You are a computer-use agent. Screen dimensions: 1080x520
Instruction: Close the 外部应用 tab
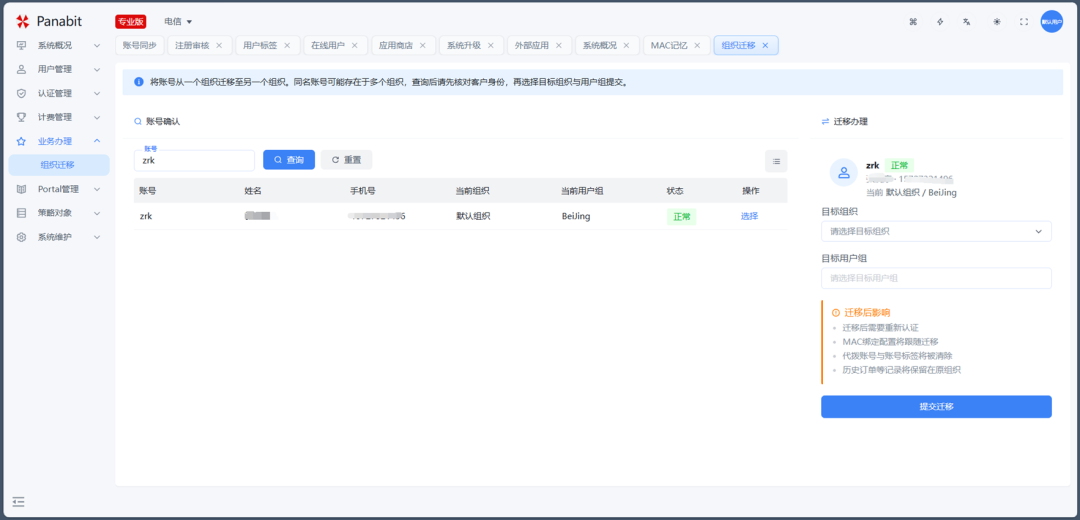559,45
